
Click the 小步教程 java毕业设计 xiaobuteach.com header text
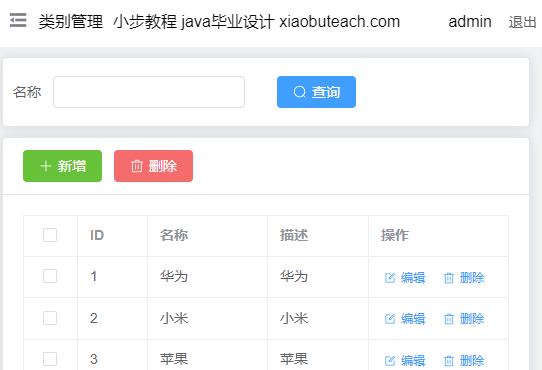tap(256, 22)
